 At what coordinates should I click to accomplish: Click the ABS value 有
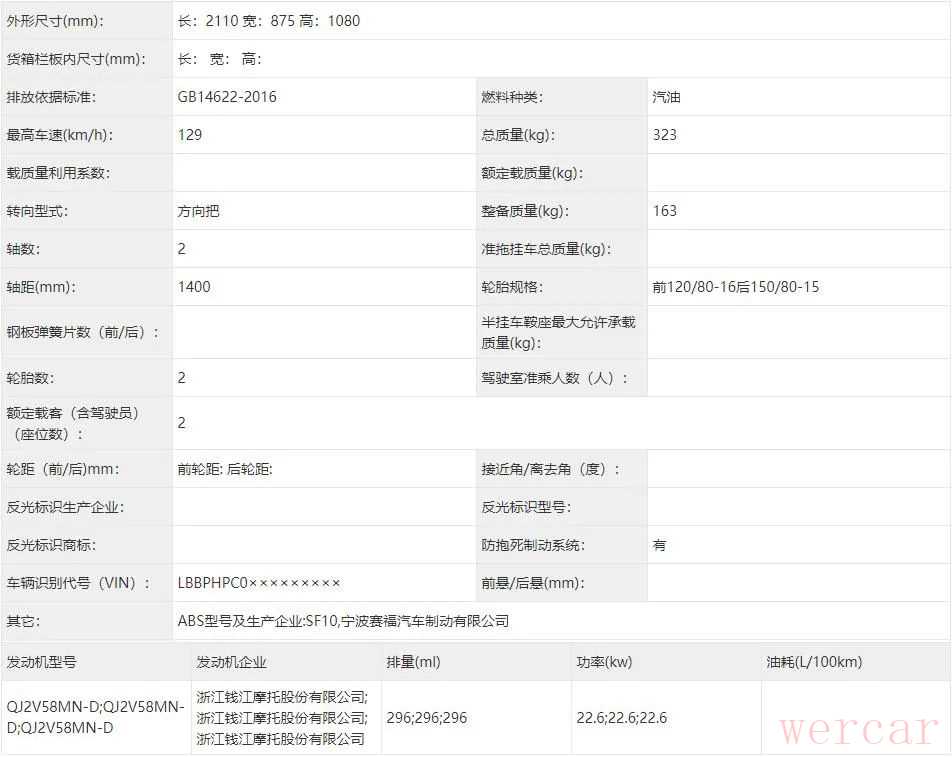[x=659, y=545]
